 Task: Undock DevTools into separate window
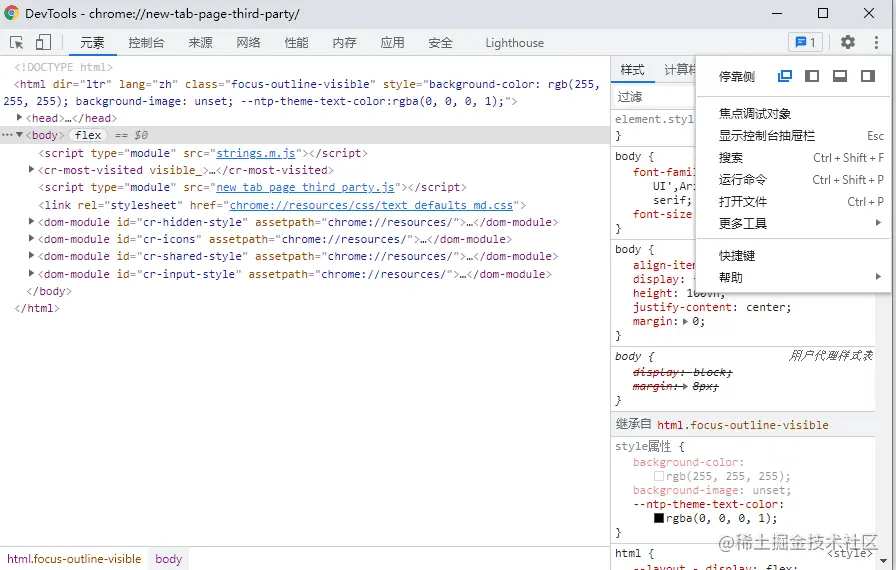coord(785,76)
